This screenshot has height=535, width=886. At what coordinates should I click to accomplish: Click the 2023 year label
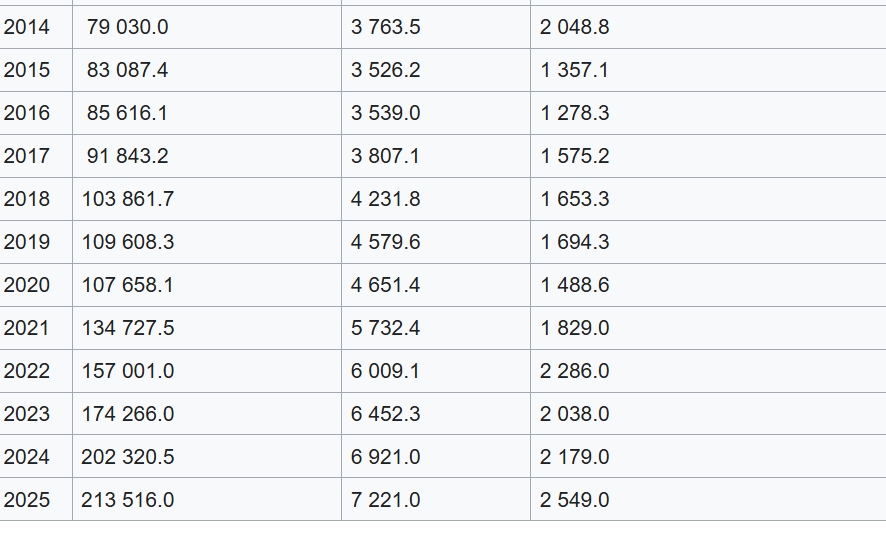[27, 414]
